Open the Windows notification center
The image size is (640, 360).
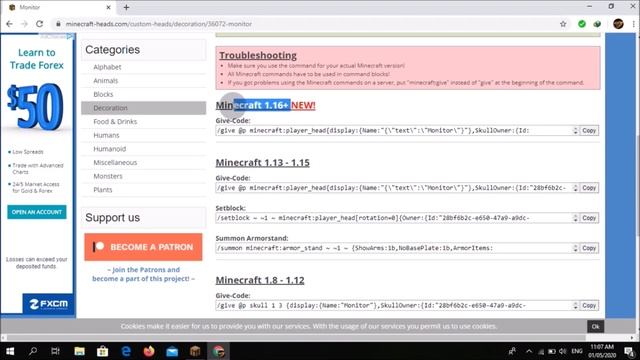[629, 351]
